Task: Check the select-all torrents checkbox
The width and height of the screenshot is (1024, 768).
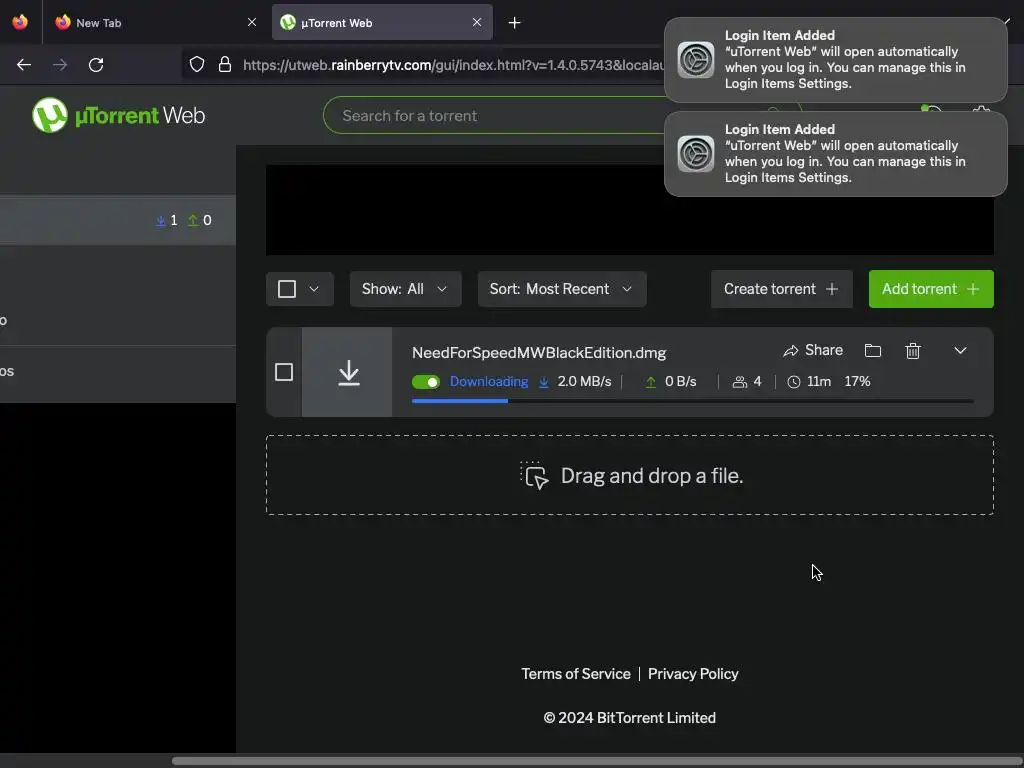Action: point(287,289)
